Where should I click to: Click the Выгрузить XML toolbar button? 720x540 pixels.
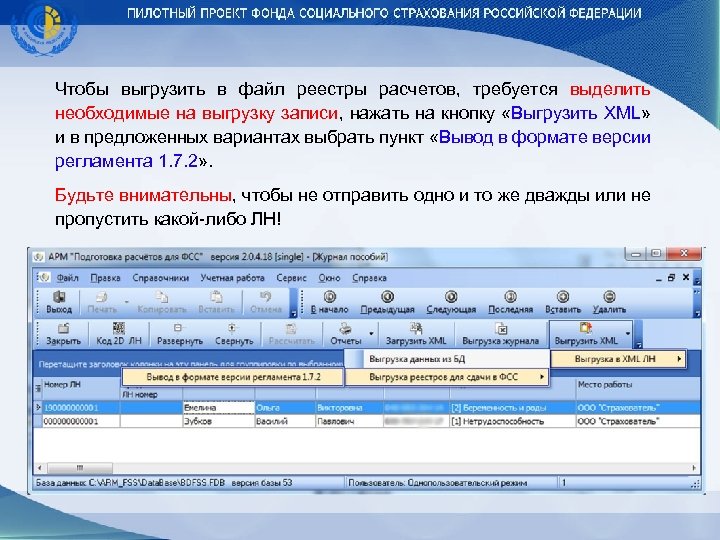click(586, 334)
